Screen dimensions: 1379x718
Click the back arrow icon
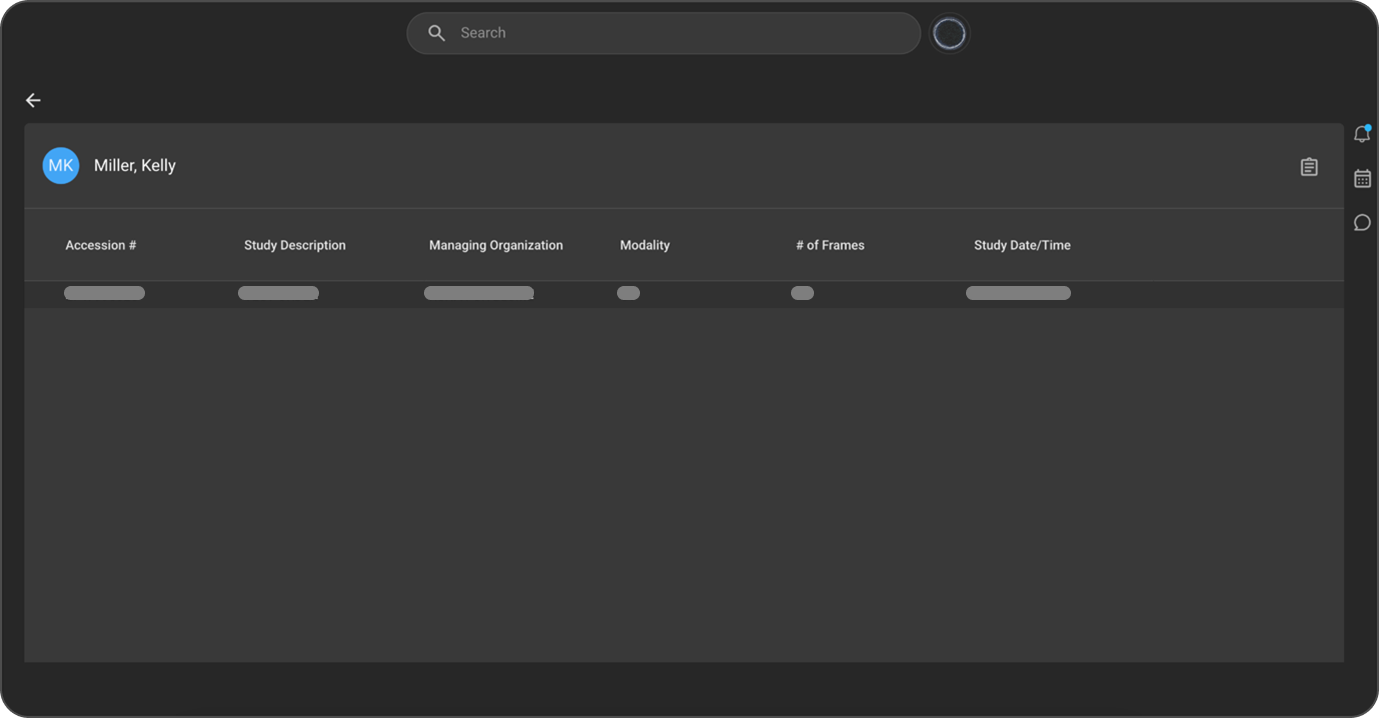click(x=33, y=100)
